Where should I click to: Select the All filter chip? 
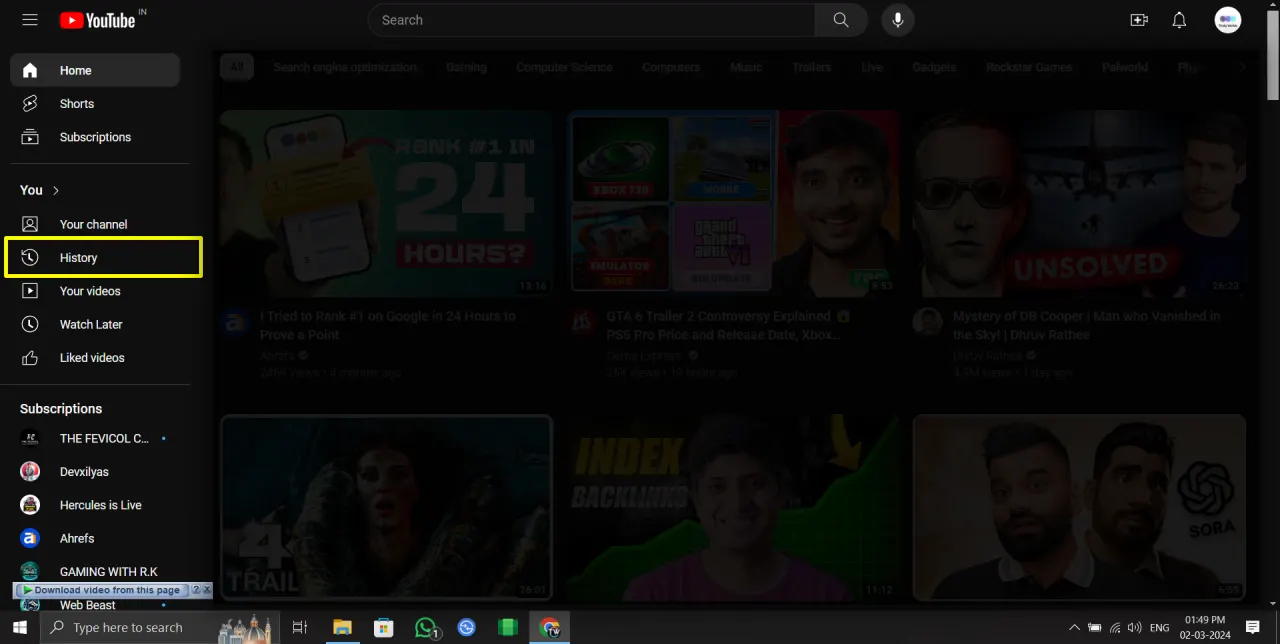(x=236, y=67)
